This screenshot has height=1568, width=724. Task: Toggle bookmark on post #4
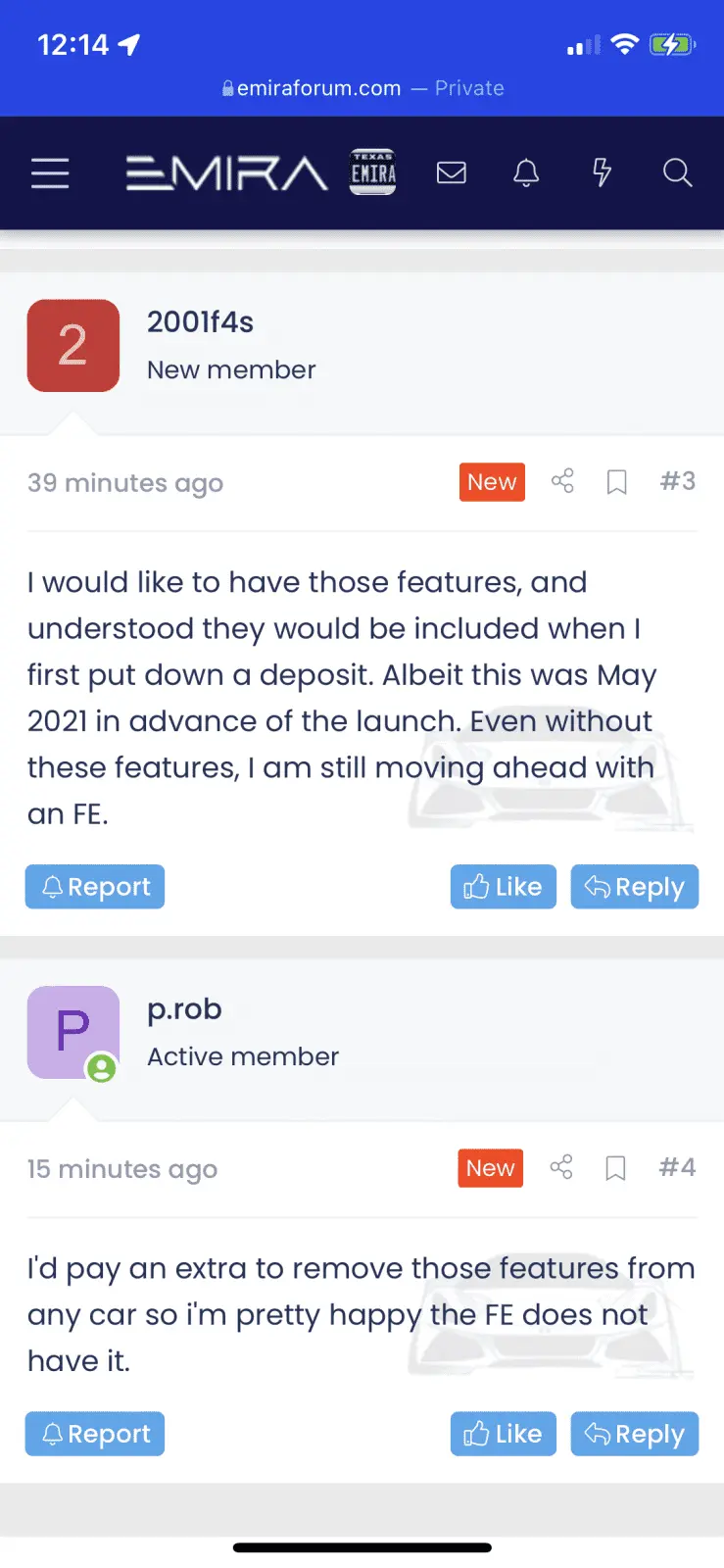coord(615,1168)
